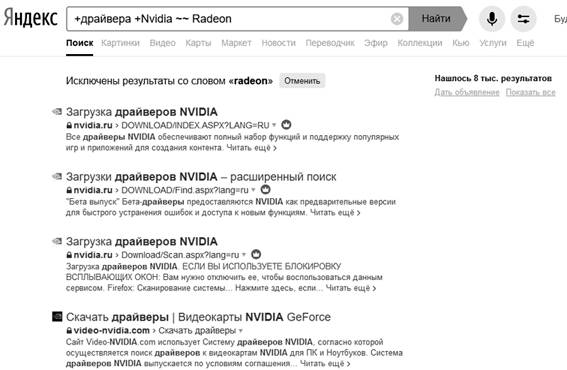The width and height of the screenshot is (567, 370).
Task: Open Загрузки драйверов NVIDIA – расширенный поиск result
Action: tap(201, 177)
